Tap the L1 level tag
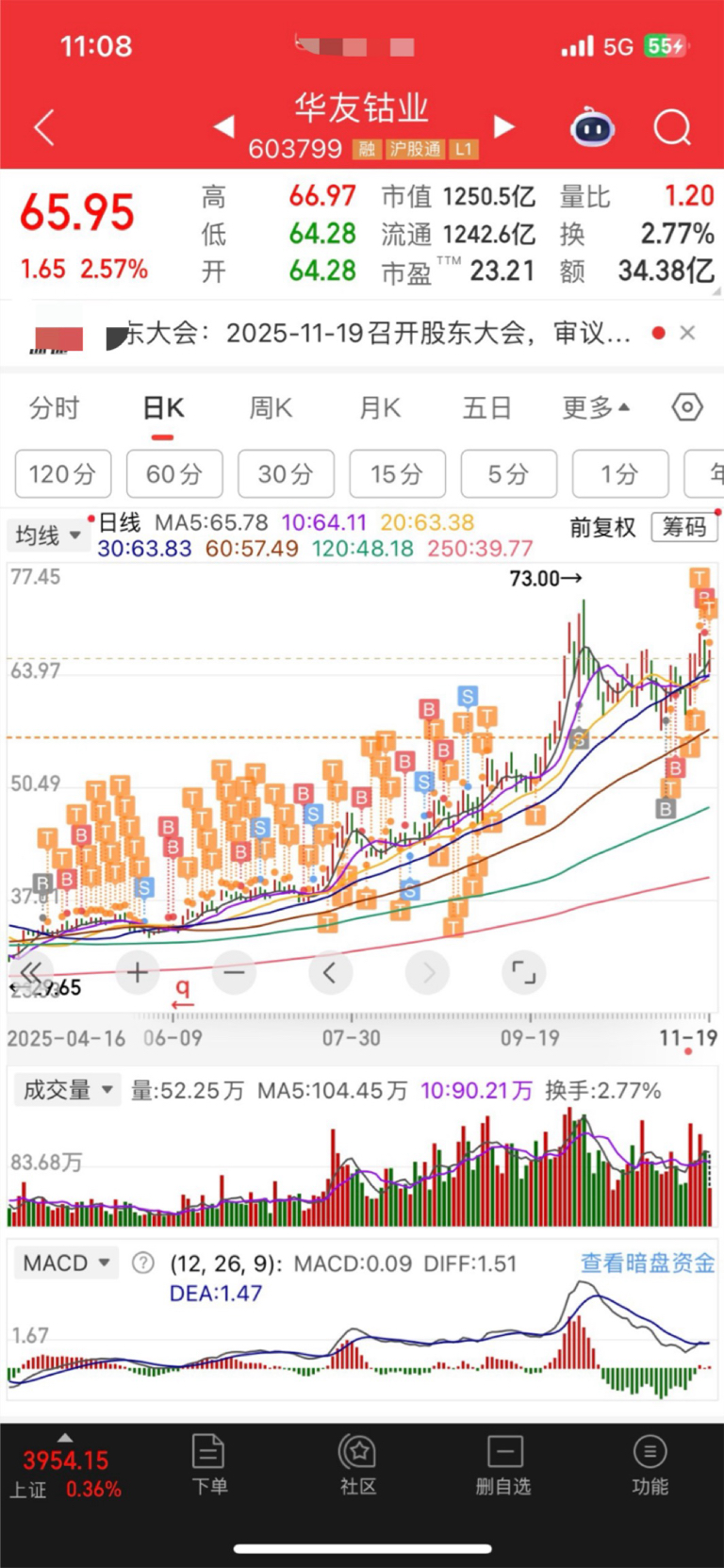 (465, 149)
